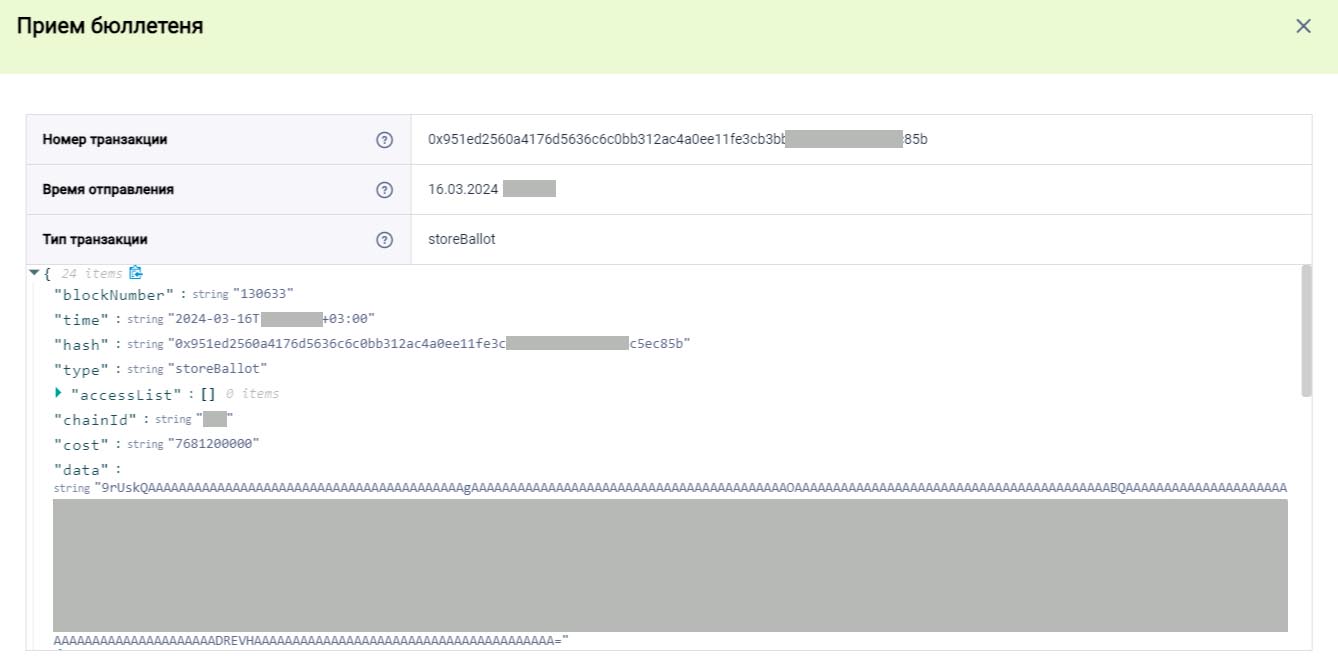Click the JSON viewer vertical scrollbar

(x=1306, y=331)
